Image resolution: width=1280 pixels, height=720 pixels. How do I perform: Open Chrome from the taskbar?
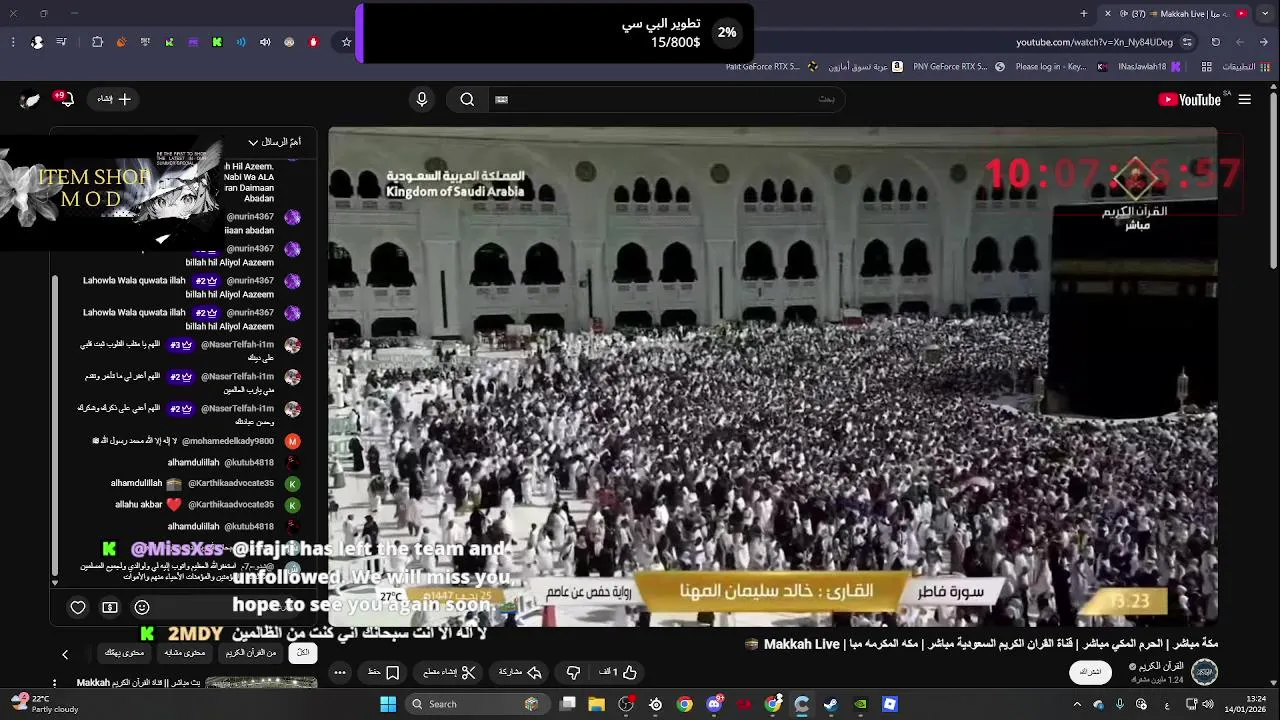click(684, 704)
